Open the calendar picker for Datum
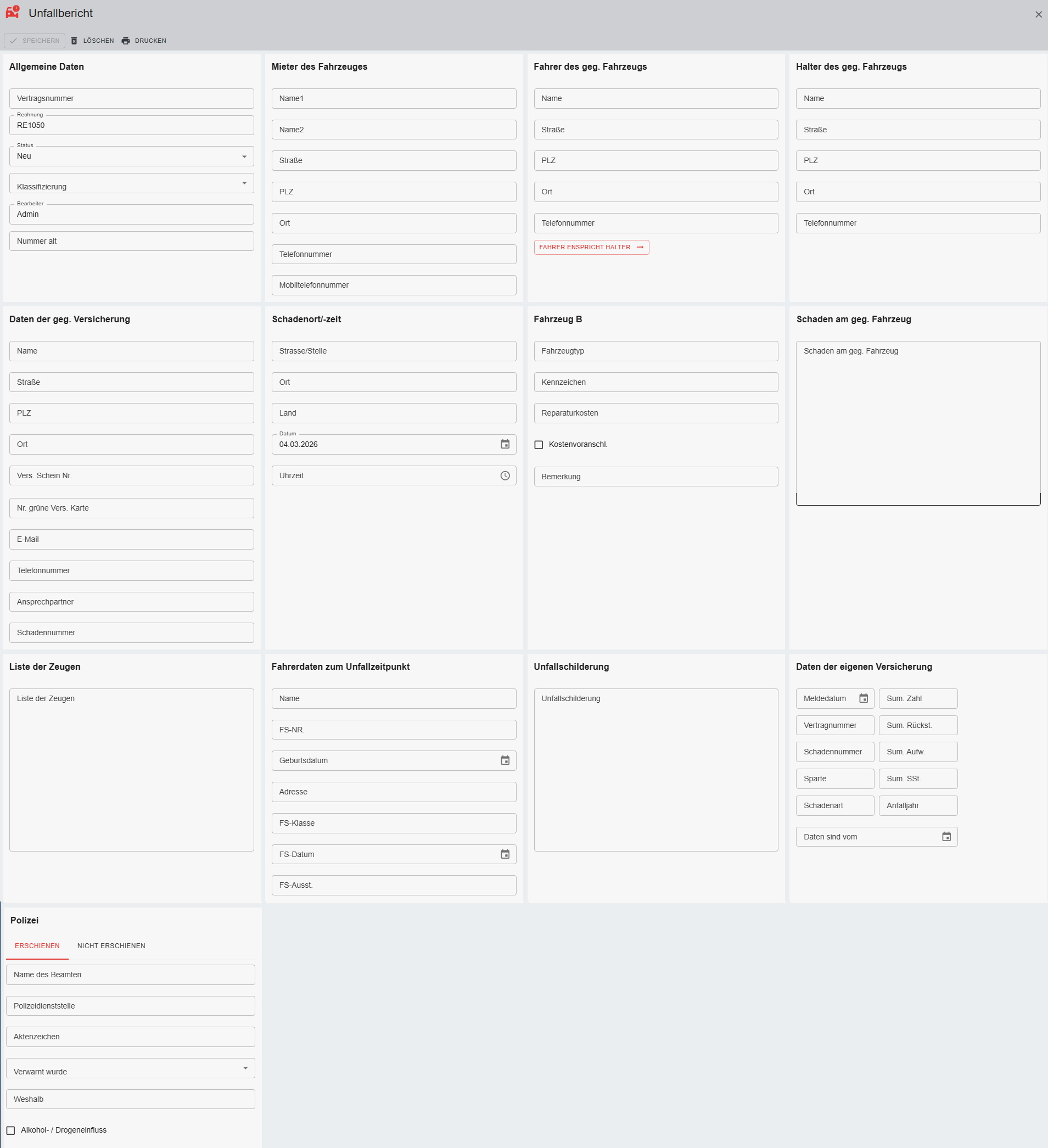The width and height of the screenshot is (1048, 1148). 505,444
